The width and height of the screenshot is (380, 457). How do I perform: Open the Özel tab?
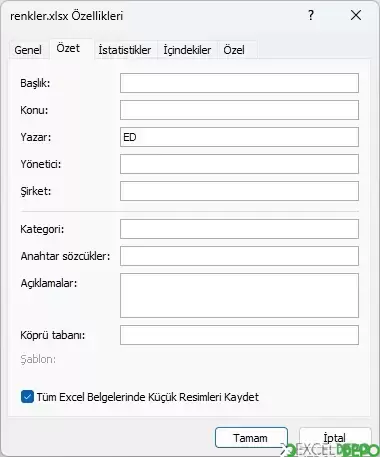click(x=234, y=50)
